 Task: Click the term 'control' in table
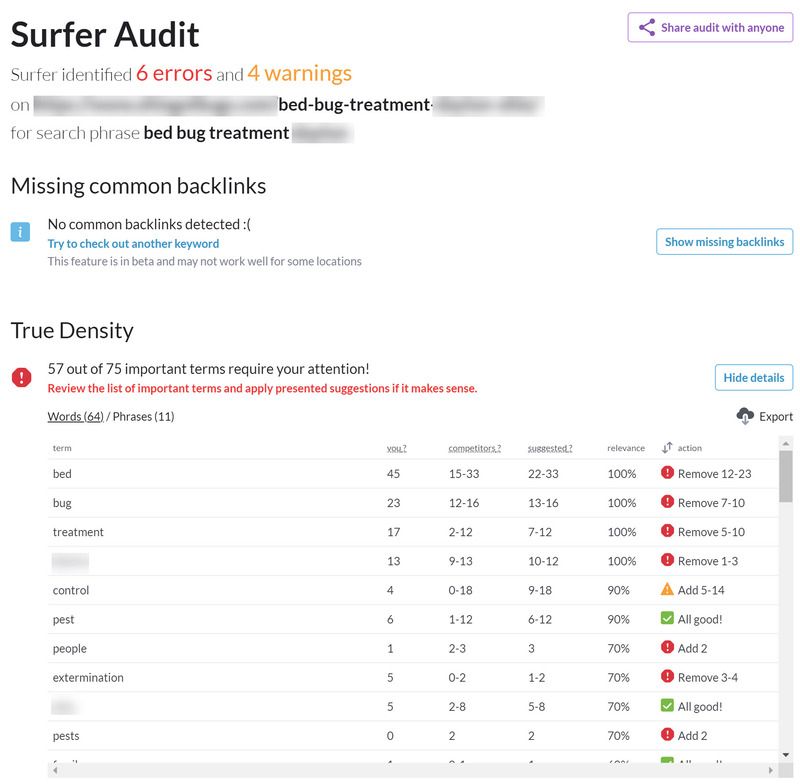(71, 590)
